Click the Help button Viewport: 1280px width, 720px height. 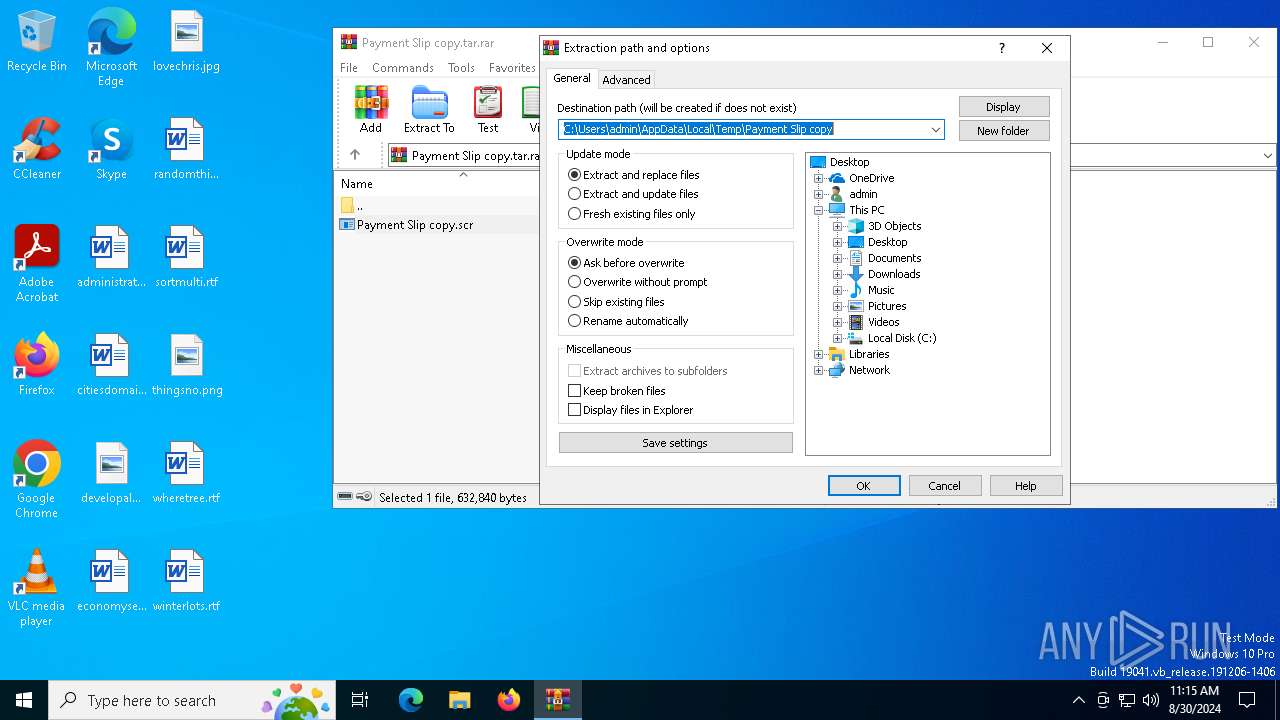1026,486
